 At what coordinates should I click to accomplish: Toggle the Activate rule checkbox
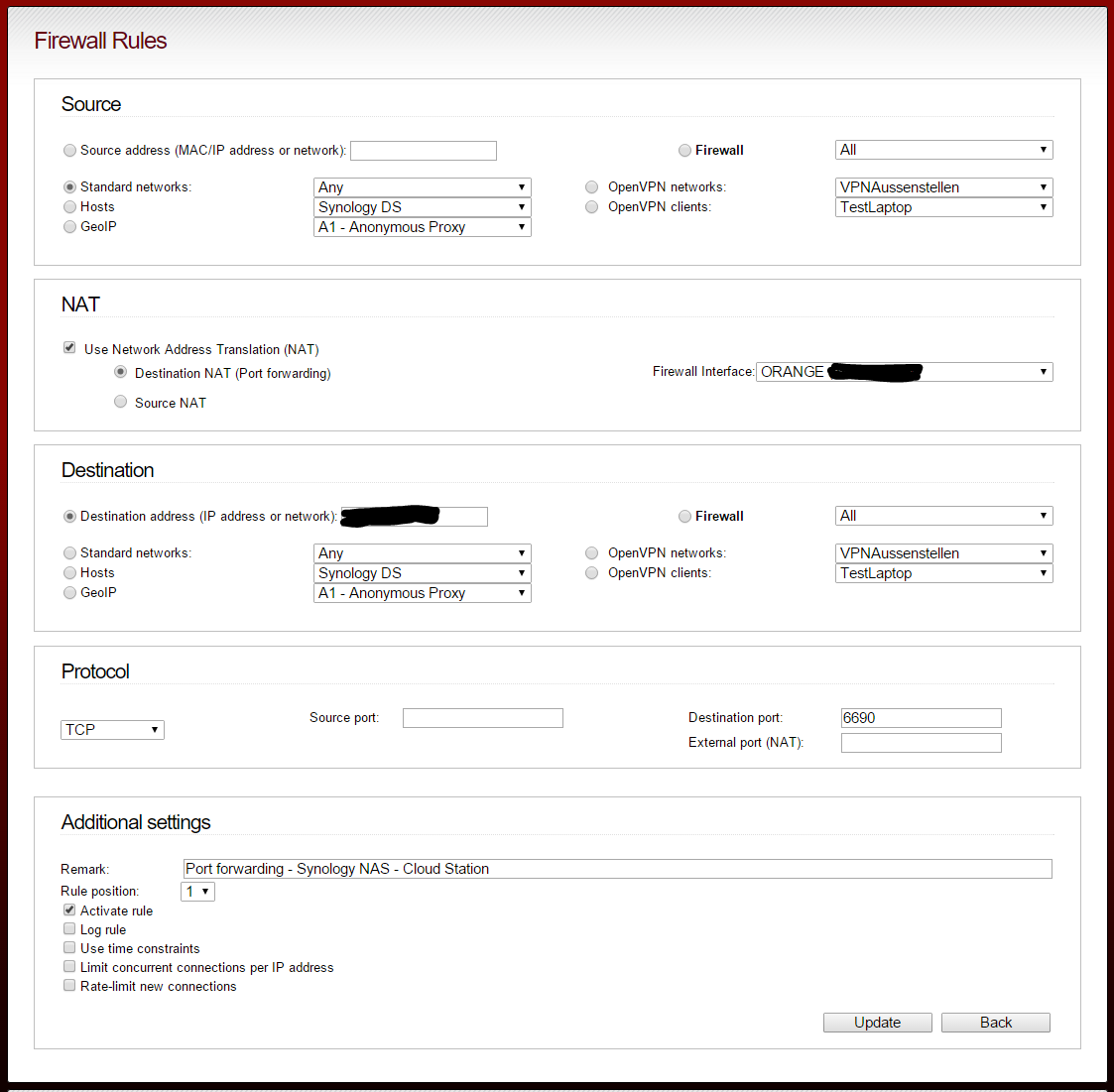tap(69, 910)
